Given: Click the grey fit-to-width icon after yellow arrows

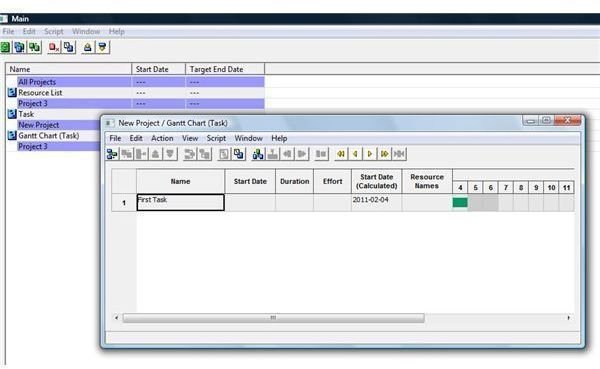Looking at the screenshot, I should pyautogui.click(x=399, y=154).
